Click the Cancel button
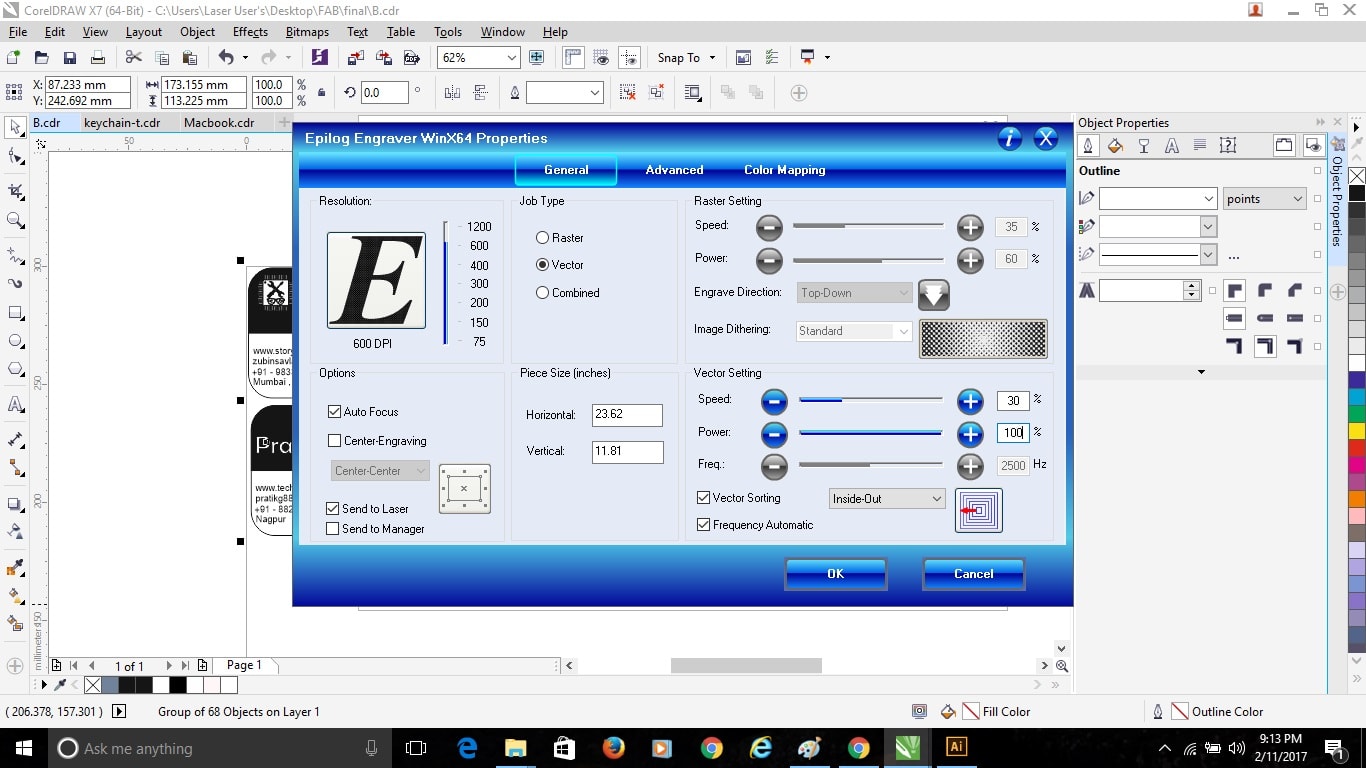The width and height of the screenshot is (1366, 768). point(974,574)
